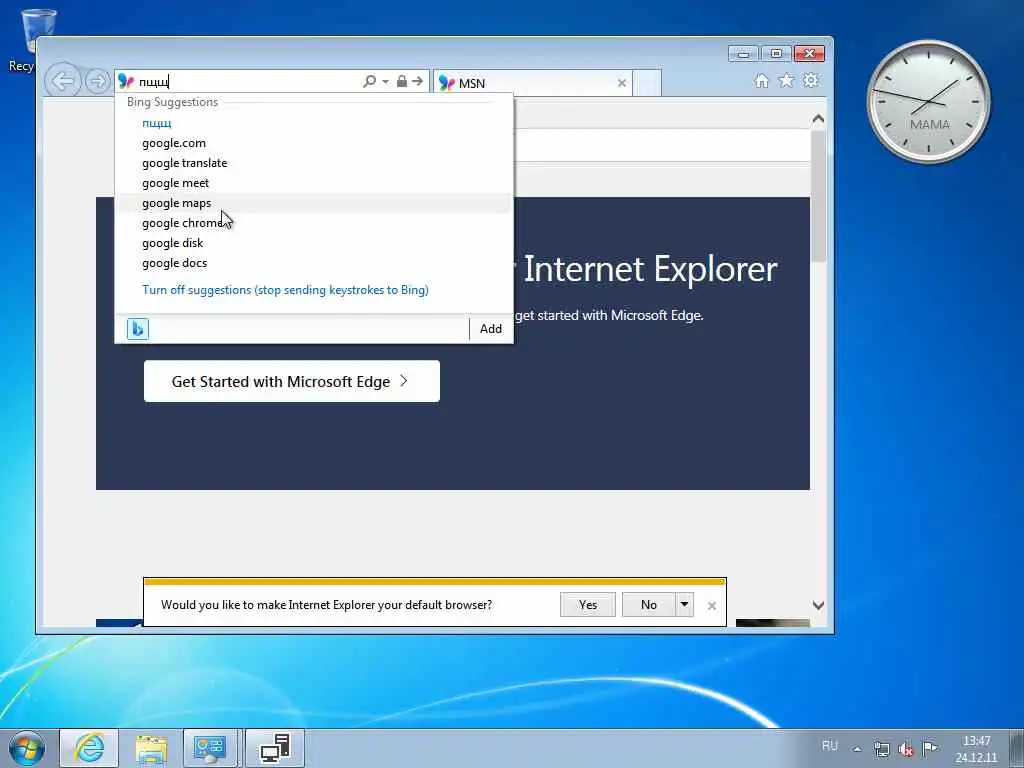Click the page scrollbar up arrow

[818, 120]
